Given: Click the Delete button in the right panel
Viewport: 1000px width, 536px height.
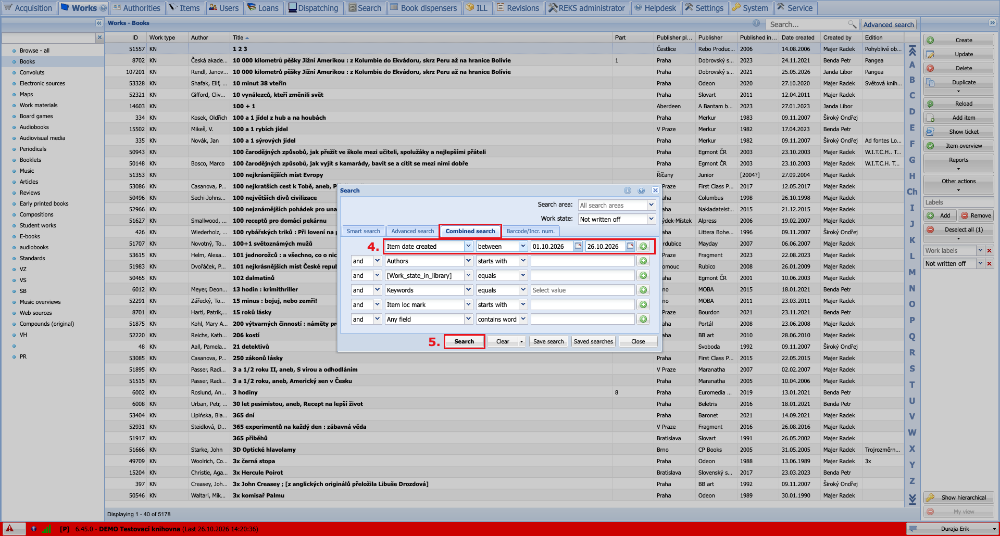Looking at the screenshot, I should tap(959, 68).
